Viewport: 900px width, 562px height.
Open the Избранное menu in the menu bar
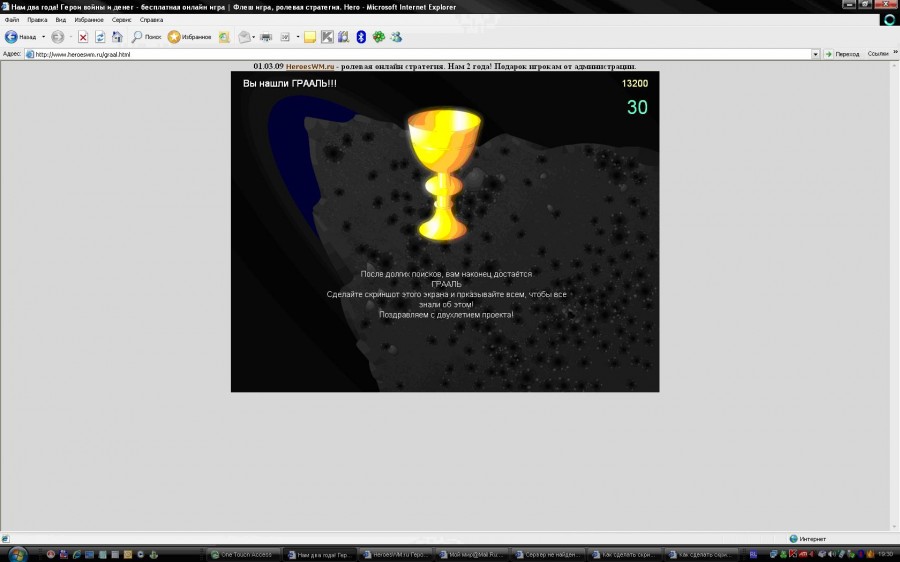coord(89,20)
